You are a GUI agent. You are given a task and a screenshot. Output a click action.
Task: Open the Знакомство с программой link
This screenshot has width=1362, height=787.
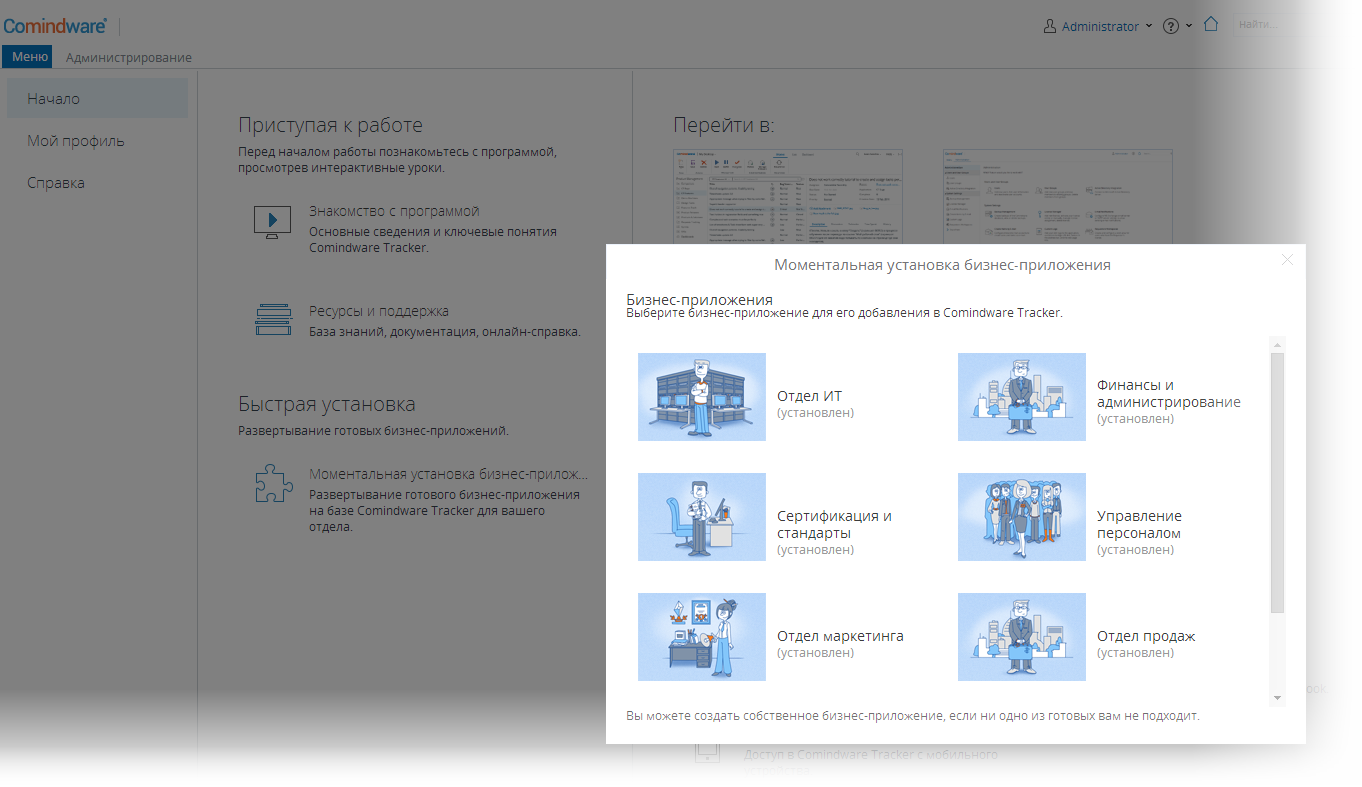coord(394,211)
